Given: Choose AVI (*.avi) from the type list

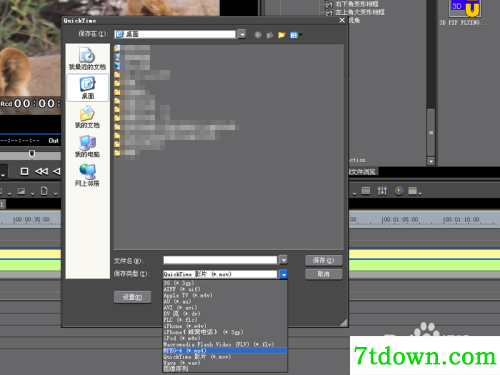Looking at the screenshot, I should pyautogui.click(x=224, y=307).
